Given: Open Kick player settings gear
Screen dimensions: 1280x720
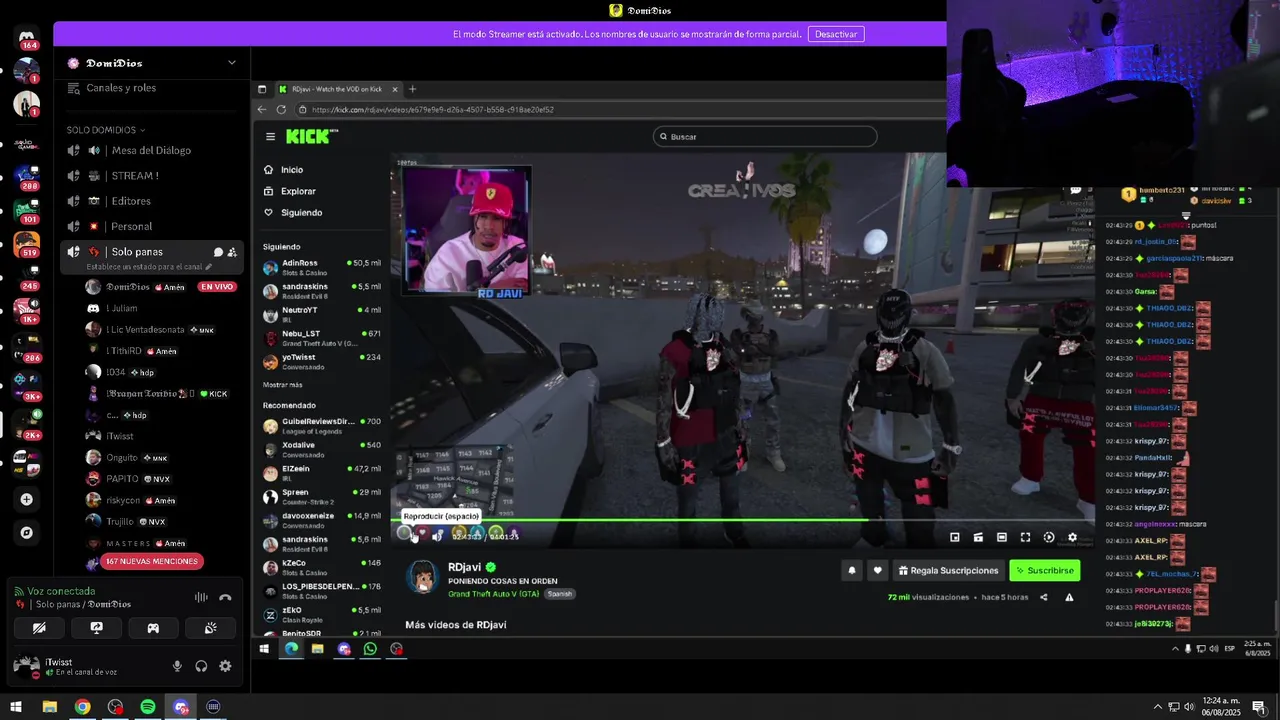Looking at the screenshot, I should click(x=1072, y=537).
